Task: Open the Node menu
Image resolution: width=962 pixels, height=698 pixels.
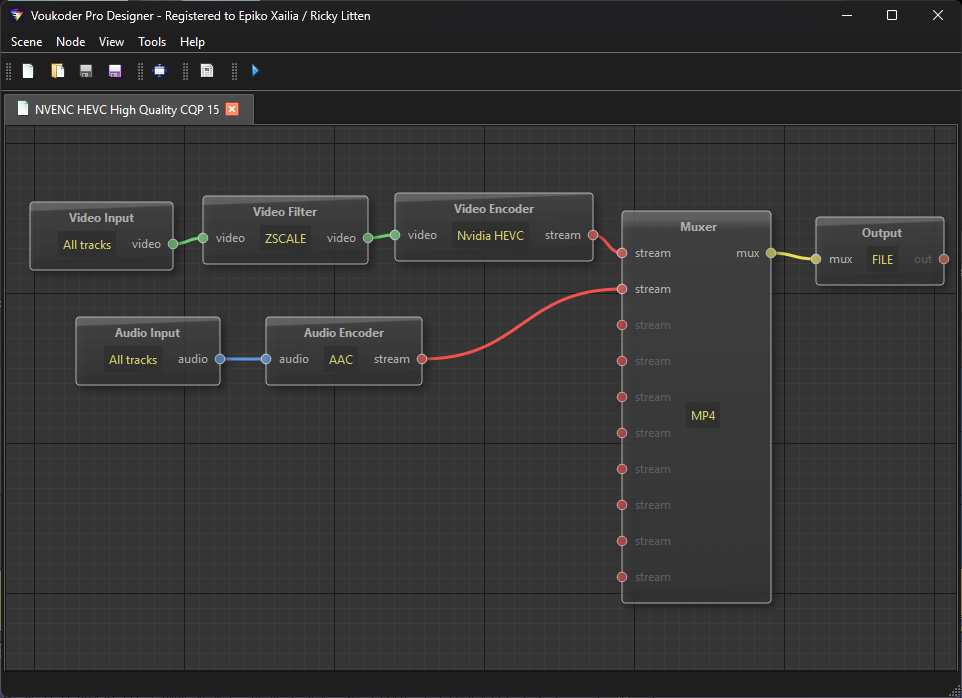Action: coord(71,42)
